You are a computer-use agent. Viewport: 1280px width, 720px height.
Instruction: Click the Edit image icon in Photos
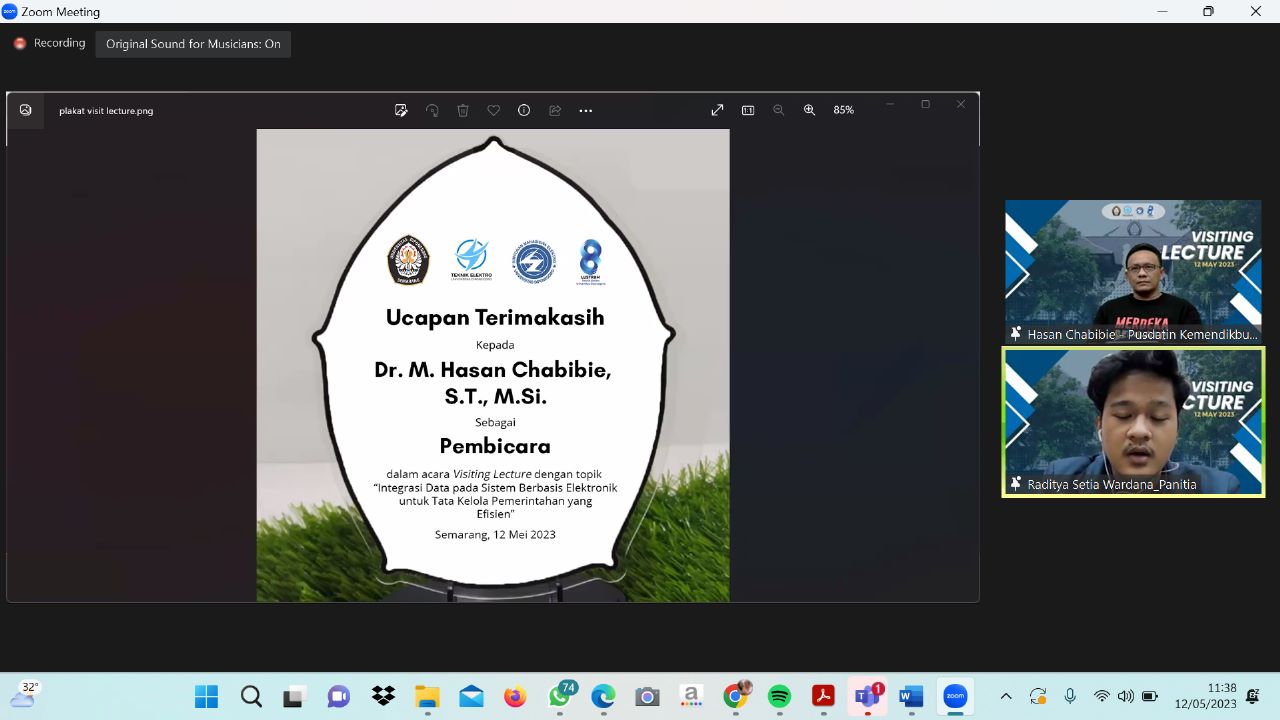[401, 110]
